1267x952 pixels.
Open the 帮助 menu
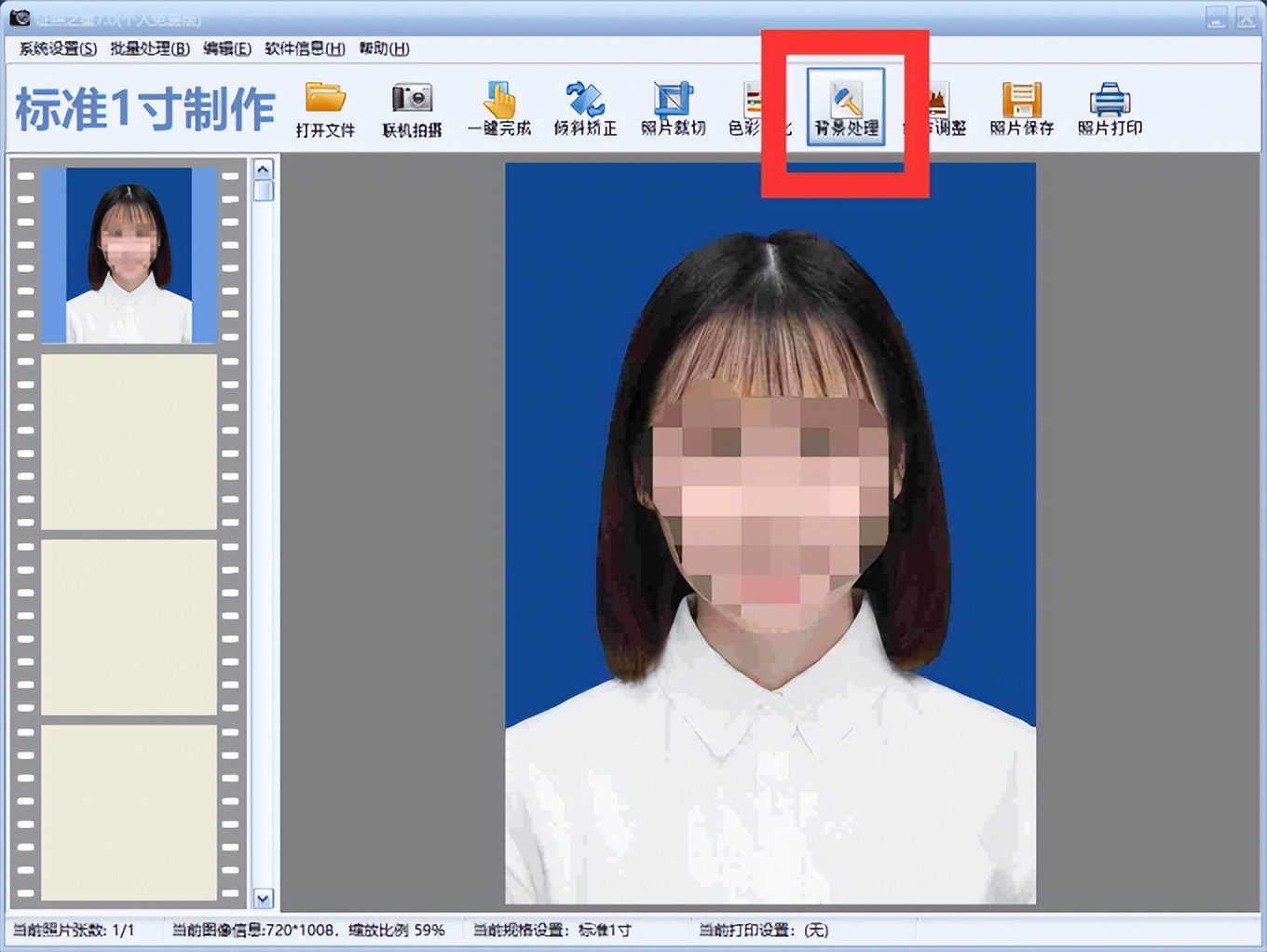click(x=382, y=48)
